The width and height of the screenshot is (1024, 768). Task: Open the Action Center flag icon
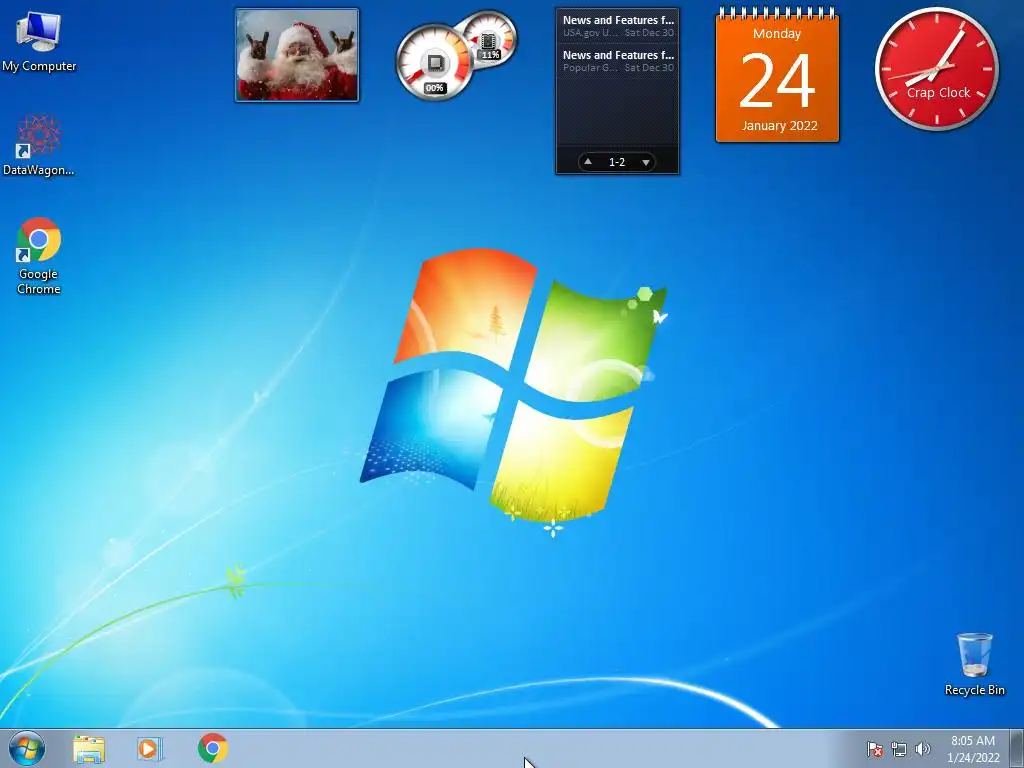(874, 749)
